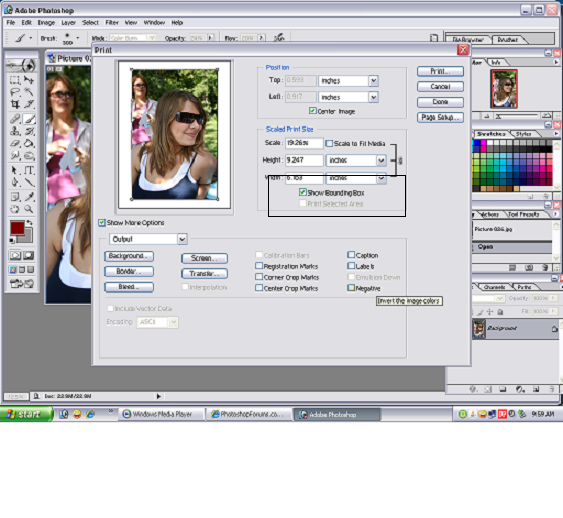
Task: Click the new adjustment layer icon
Action: tap(520, 389)
